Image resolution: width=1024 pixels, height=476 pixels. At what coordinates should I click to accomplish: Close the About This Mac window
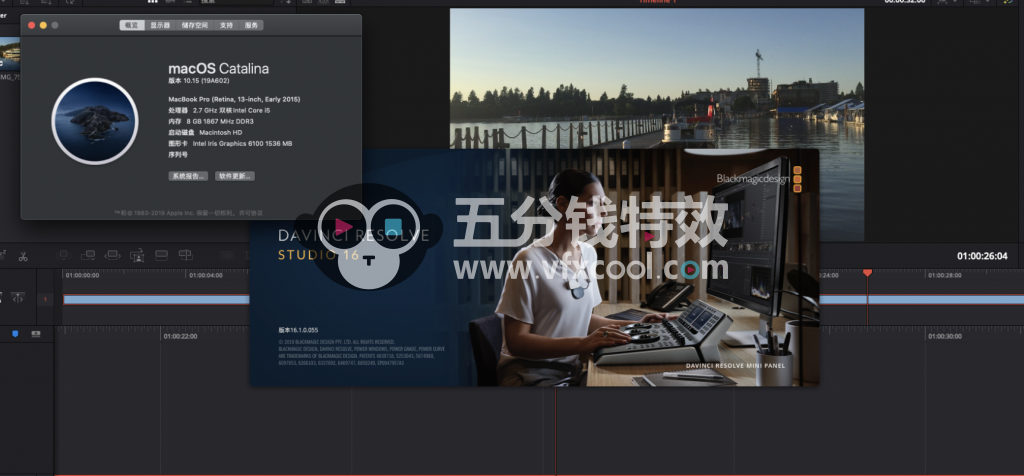coord(31,25)
